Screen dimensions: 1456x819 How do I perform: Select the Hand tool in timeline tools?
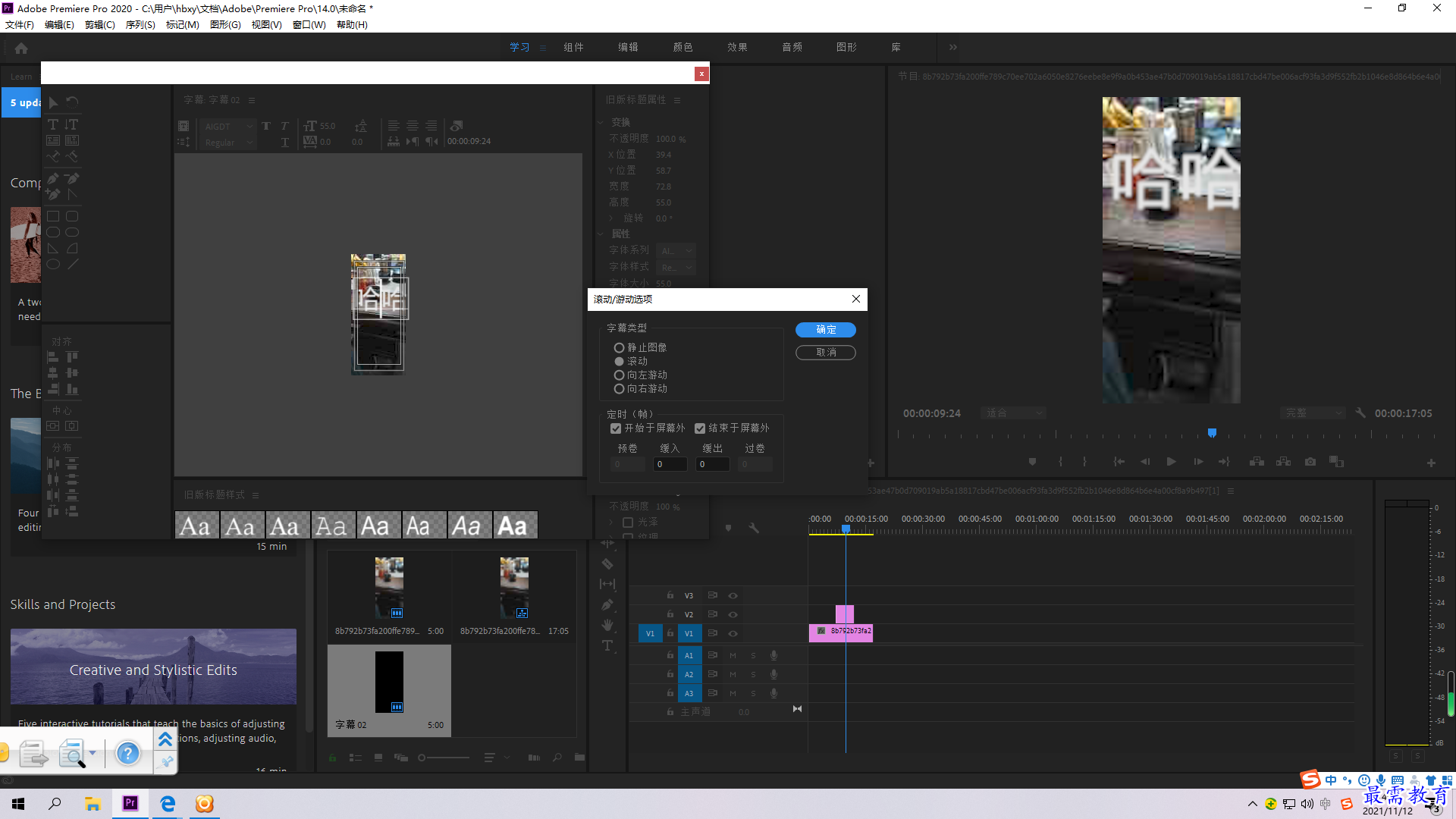point(607,626)
